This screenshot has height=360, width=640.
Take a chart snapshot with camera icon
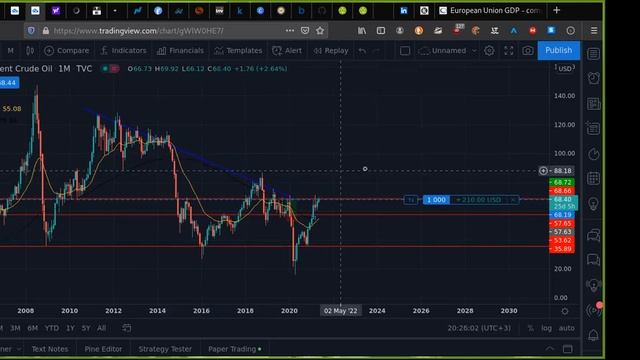pyautogui.click(x=528, y=51)
